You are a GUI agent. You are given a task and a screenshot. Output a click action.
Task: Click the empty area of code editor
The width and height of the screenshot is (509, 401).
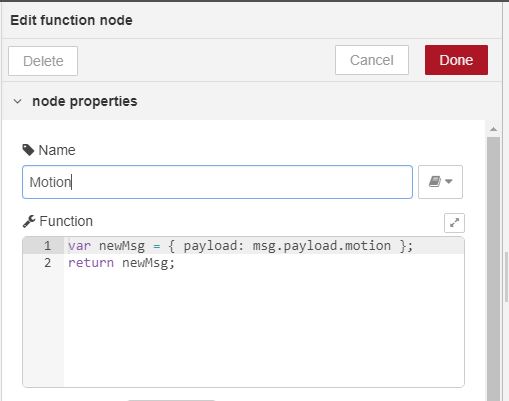coord(263,328)
